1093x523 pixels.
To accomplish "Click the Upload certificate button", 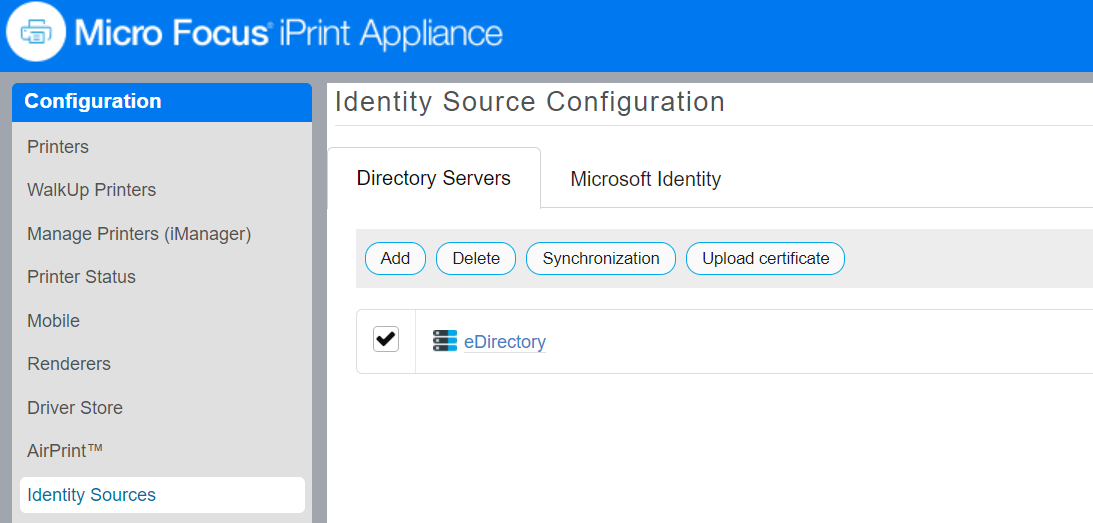I will coord(765,258).
